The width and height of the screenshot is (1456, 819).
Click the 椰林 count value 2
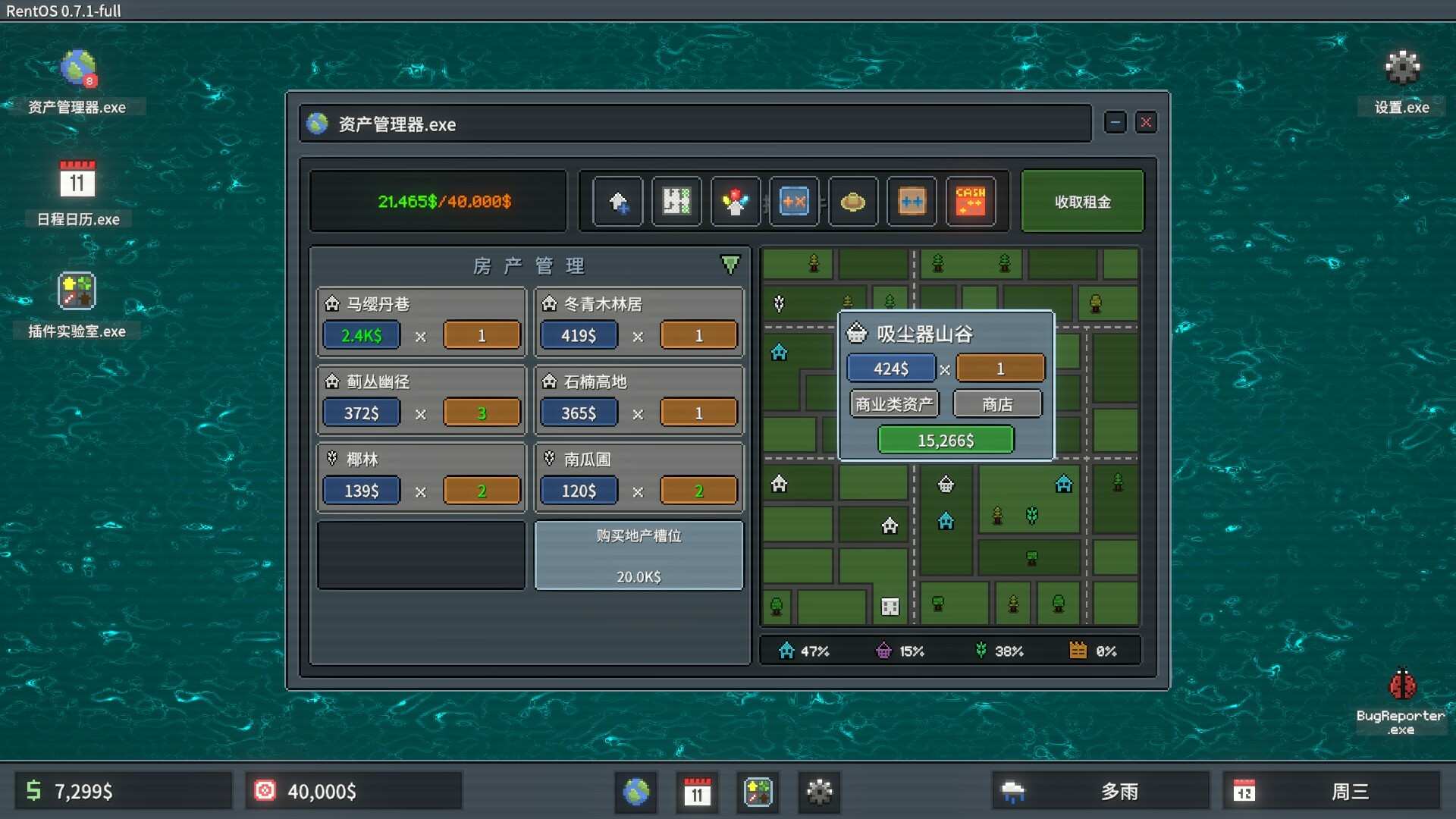pyautogui.click(x=482, y=491)
